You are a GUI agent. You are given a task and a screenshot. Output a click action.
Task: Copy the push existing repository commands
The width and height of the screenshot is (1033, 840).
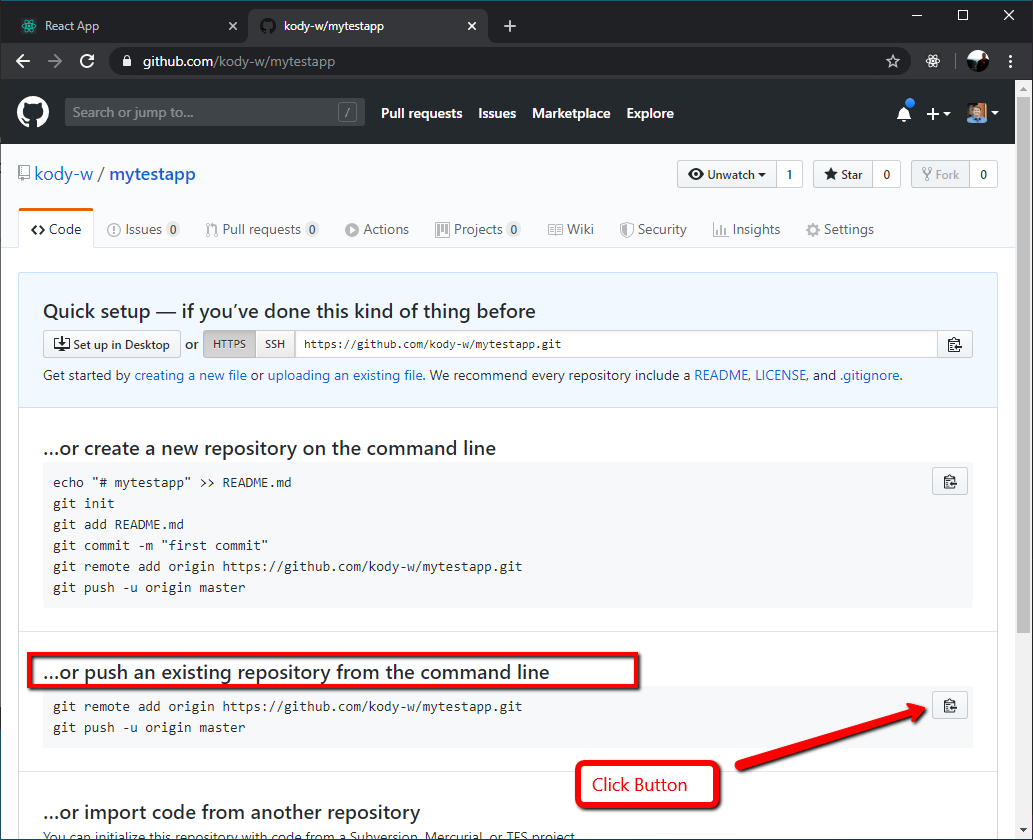click(949, 706)
